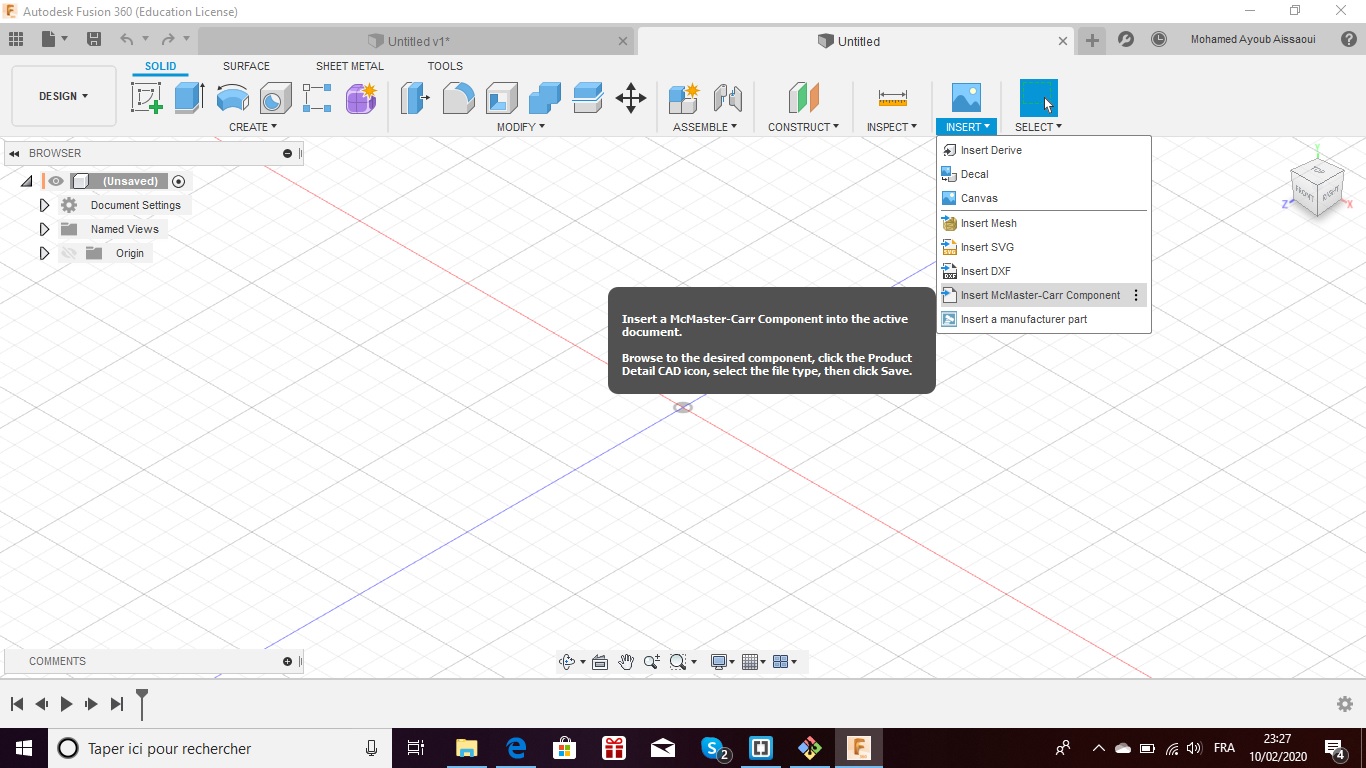Hide the Browser using double-arrow icon

tap(14, 153)
